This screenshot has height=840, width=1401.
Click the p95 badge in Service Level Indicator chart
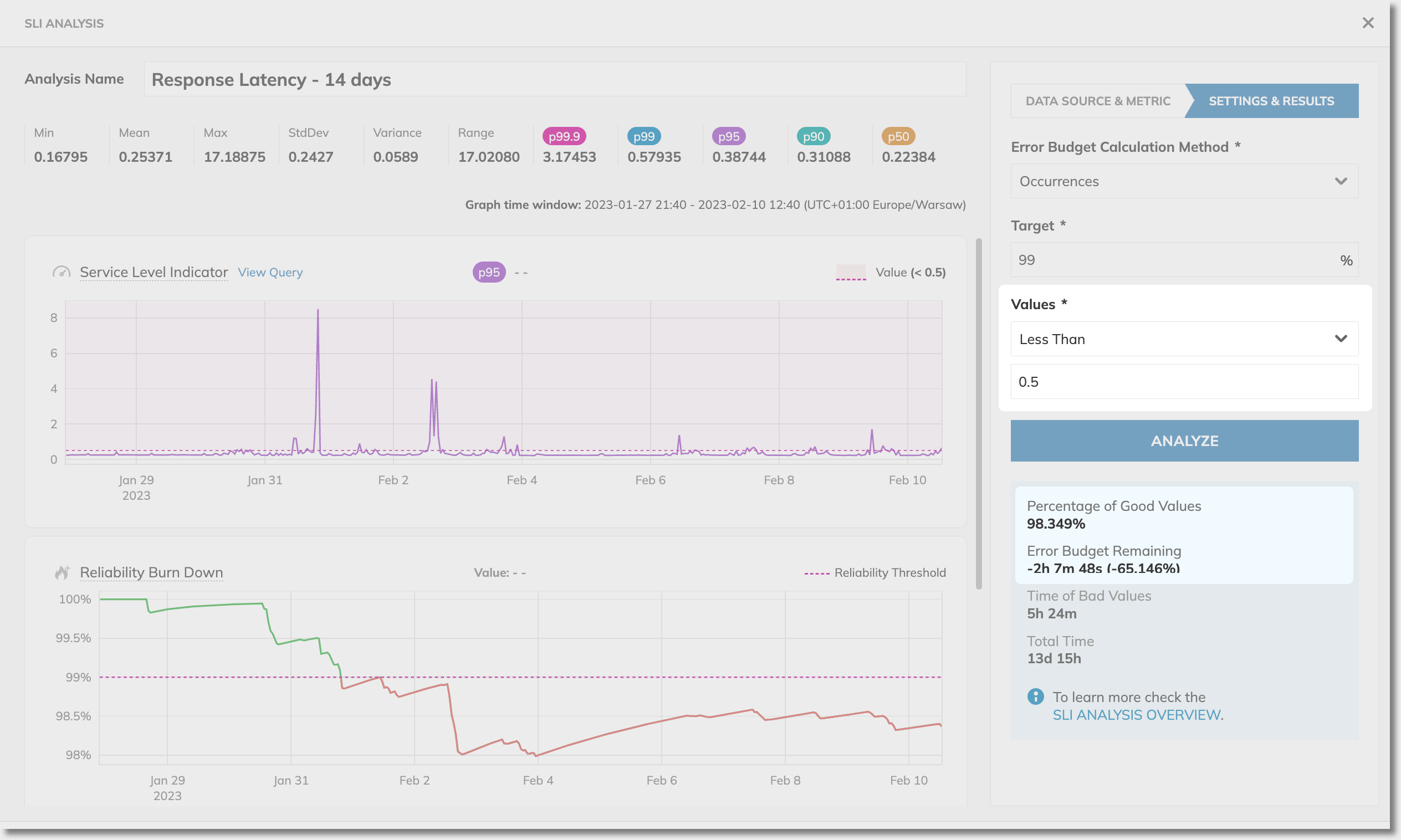coord(489,272)
